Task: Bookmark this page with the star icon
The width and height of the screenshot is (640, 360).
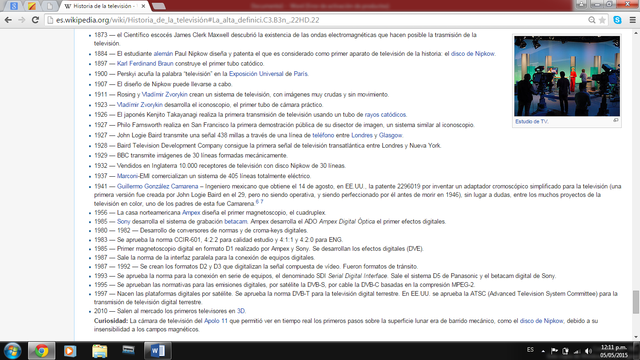Action: pyautogui.click(x=602, y=20)
